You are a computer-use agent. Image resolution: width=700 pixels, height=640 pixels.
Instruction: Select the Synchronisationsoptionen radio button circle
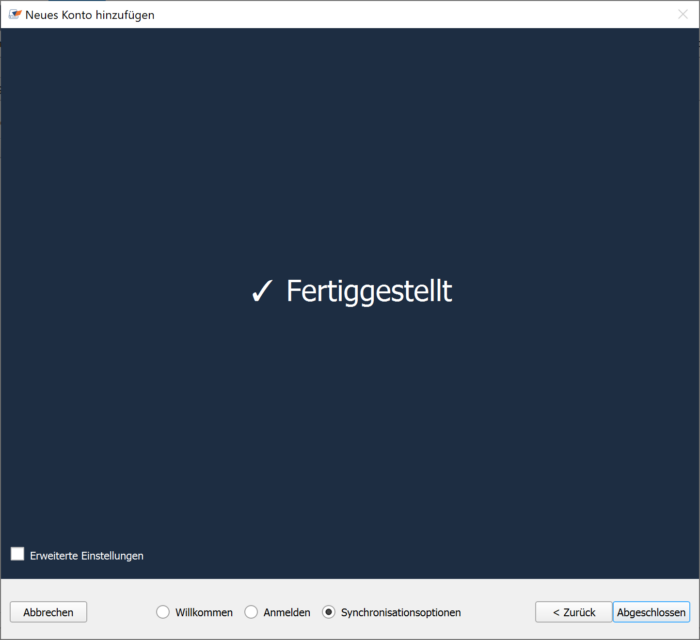[329, 612]
